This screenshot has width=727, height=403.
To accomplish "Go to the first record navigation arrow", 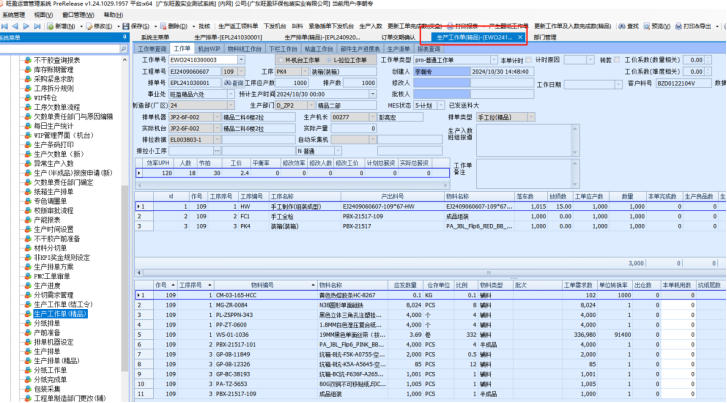I will tap(5, 26).
